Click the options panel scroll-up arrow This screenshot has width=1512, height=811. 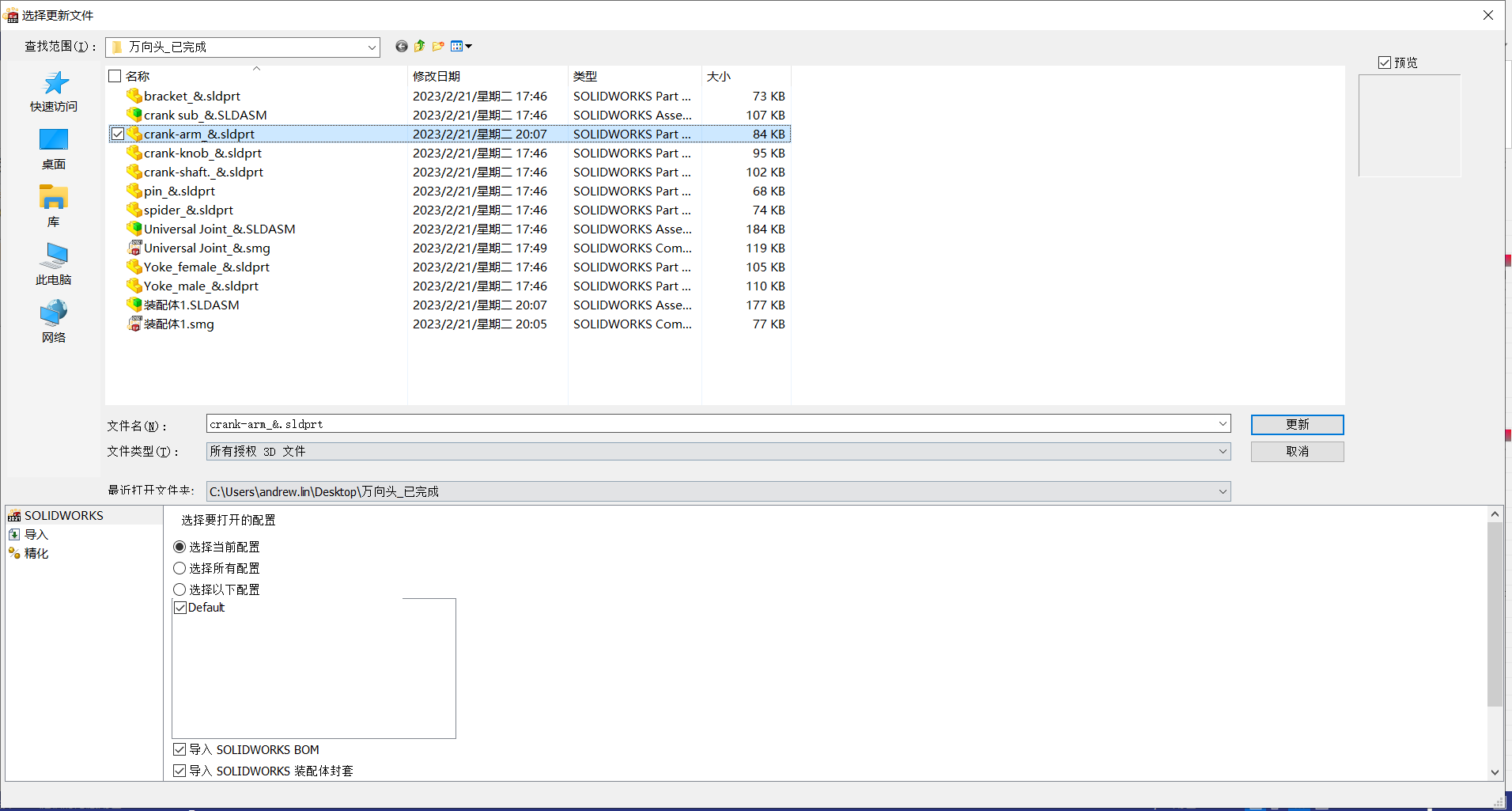click(x=1495, y=514)
